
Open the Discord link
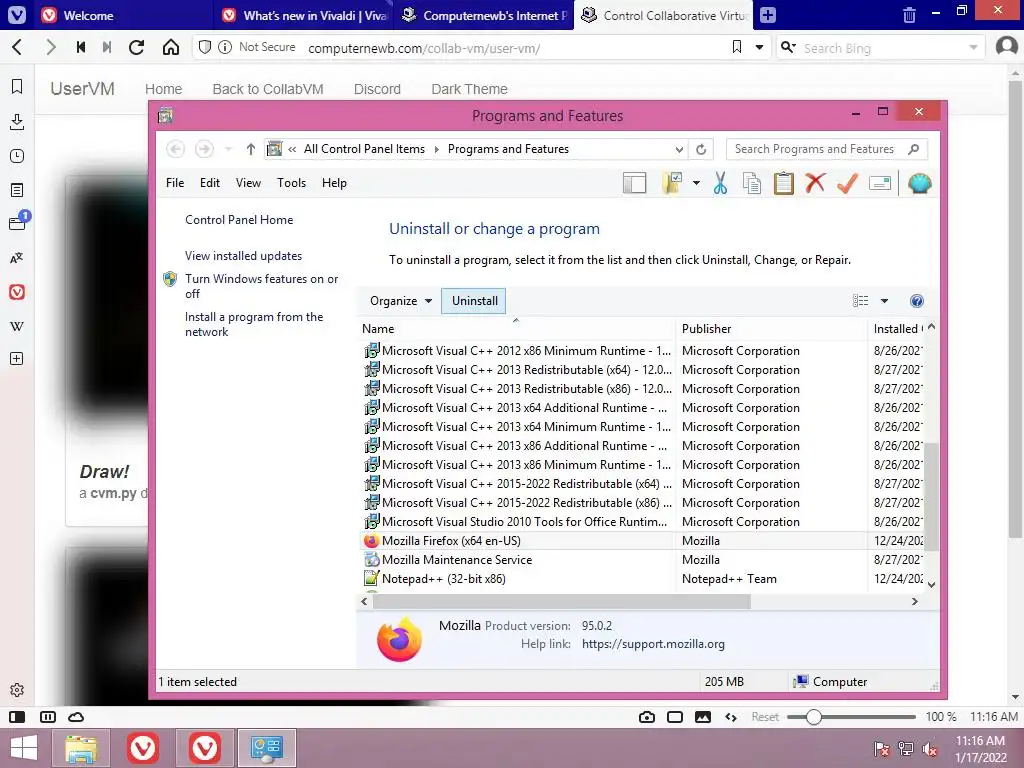click(x=377, y=89)
